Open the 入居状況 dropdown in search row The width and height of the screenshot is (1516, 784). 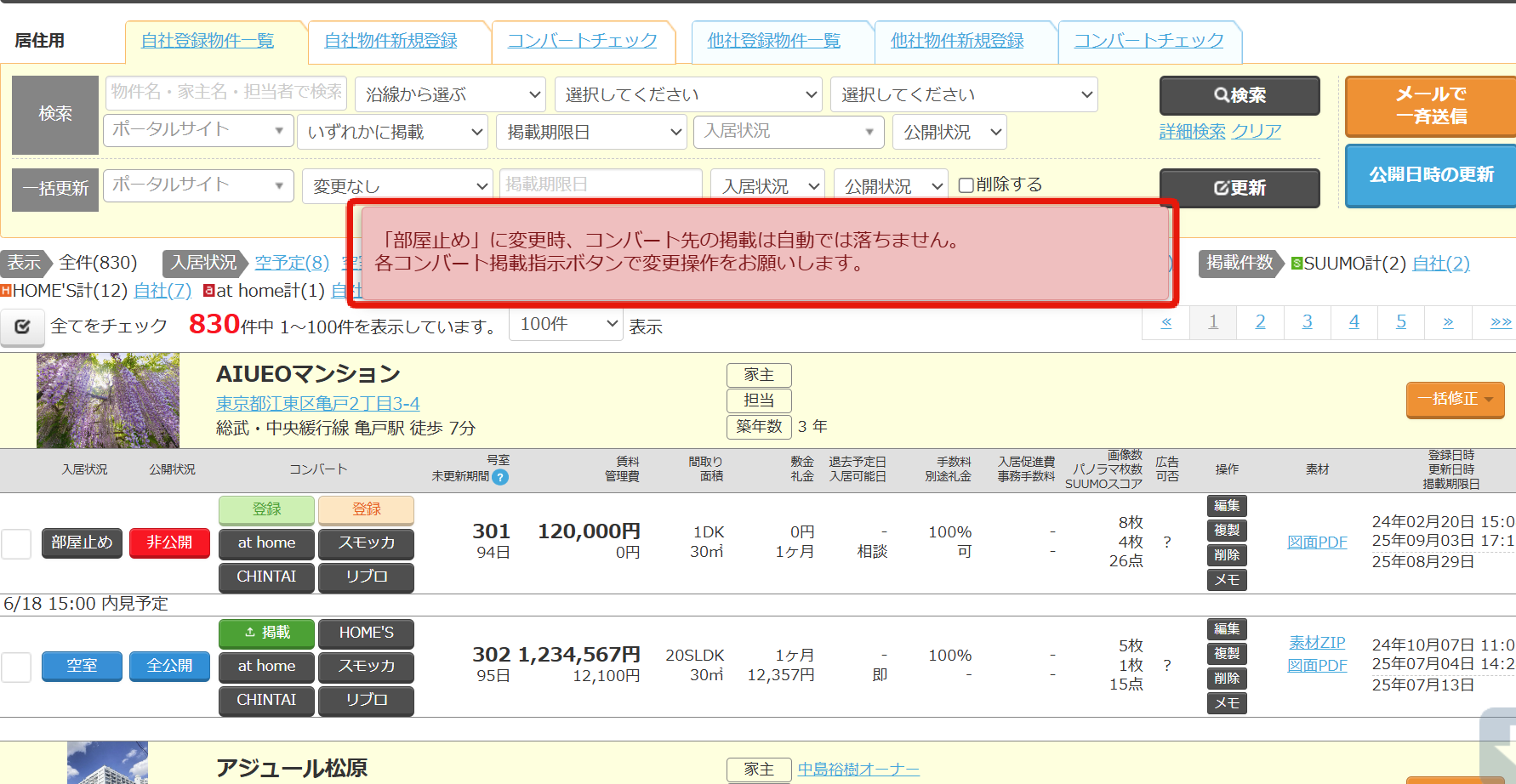(789, 132)
